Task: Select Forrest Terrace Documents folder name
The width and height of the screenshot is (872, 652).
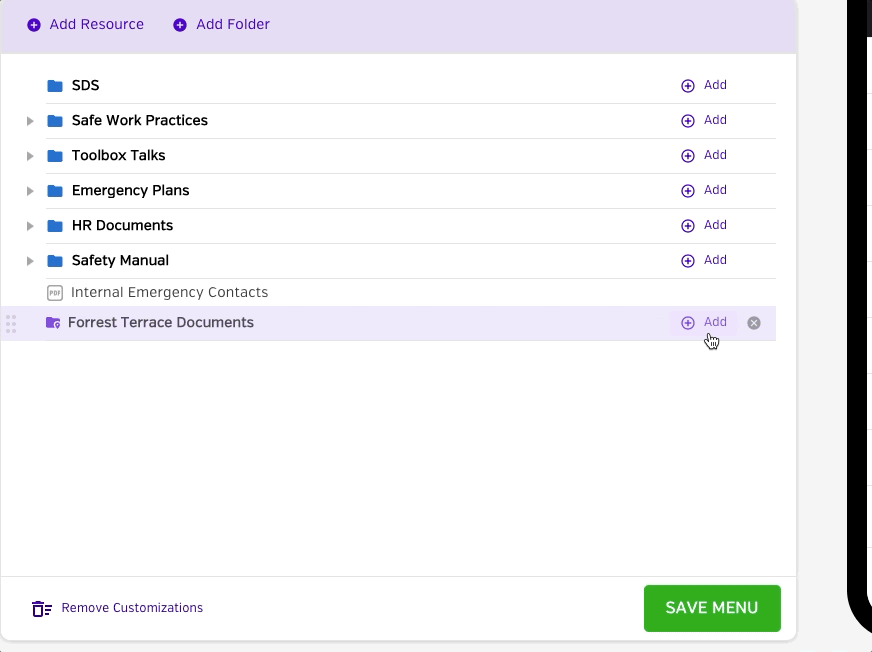Action: point(161,323)
